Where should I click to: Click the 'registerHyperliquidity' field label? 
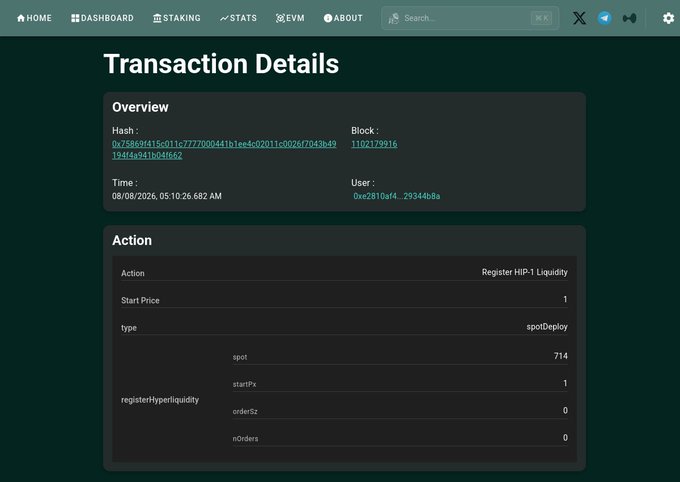pyautogui.click(x=160, y=400)
